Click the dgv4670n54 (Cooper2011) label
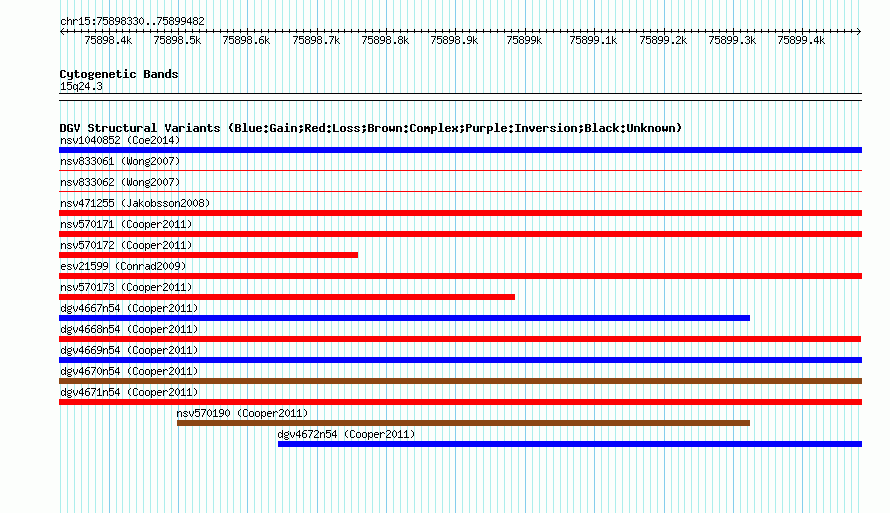Screen dimensions: 890x513 129,371
